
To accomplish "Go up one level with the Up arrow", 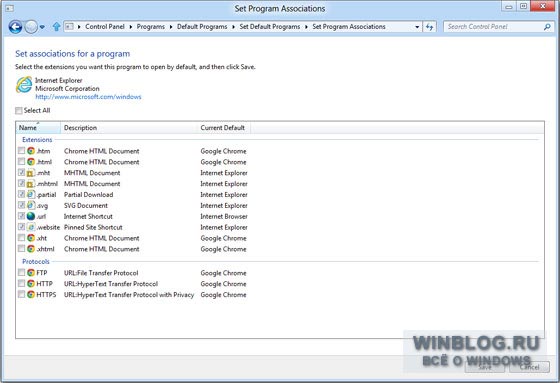I will point(56,27).
